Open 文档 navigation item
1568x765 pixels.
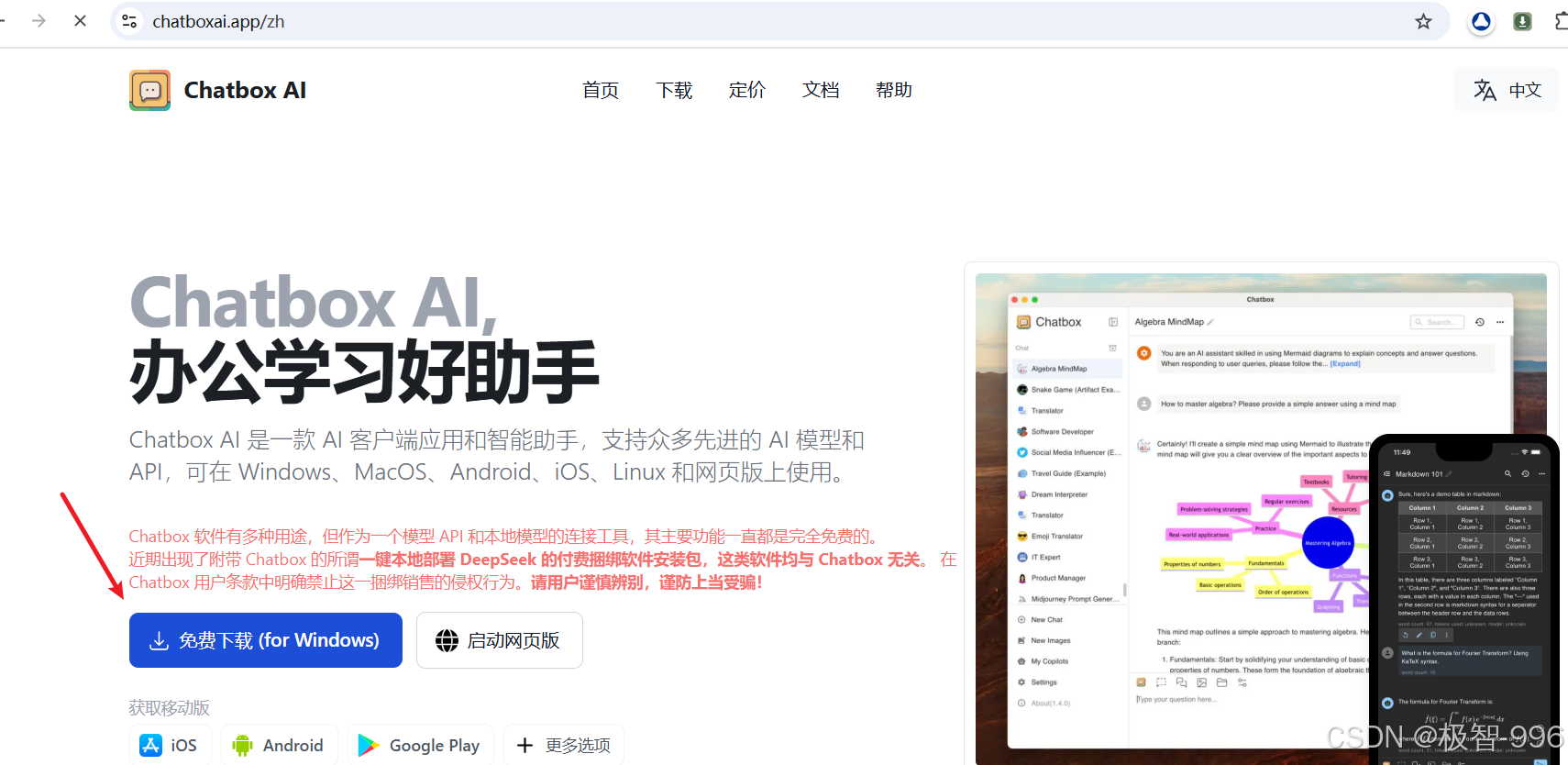click(821, 90)
